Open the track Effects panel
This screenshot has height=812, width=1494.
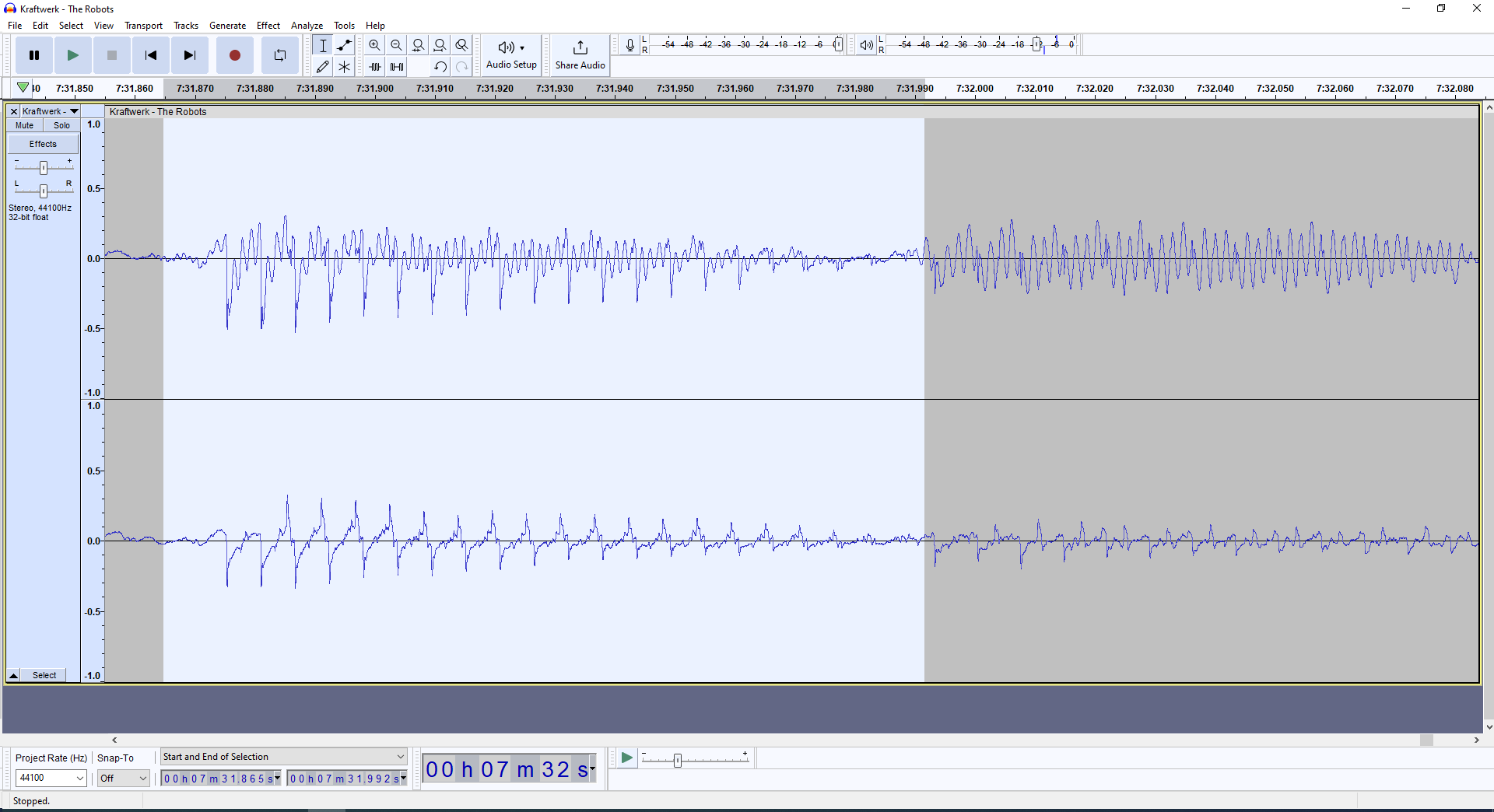pos(44,144)
